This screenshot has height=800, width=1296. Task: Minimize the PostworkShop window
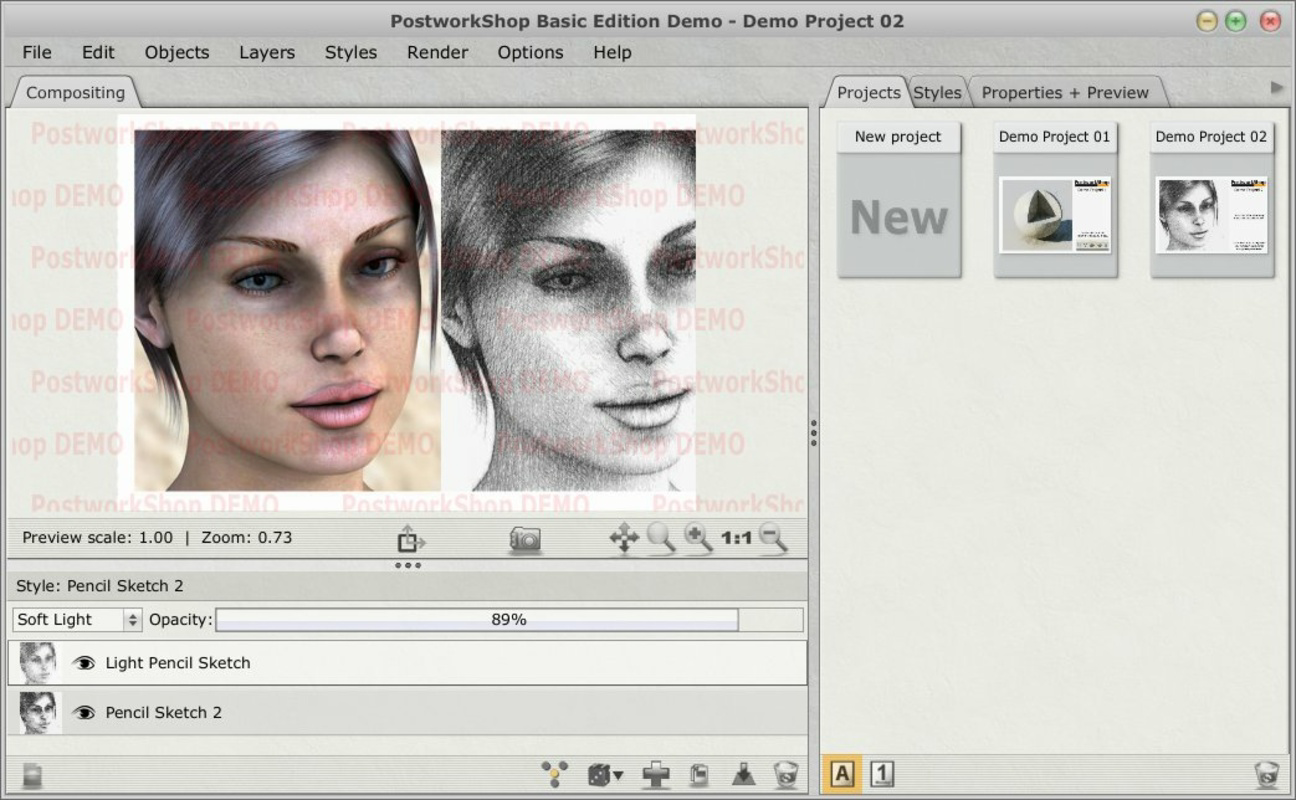(1207, 21)
